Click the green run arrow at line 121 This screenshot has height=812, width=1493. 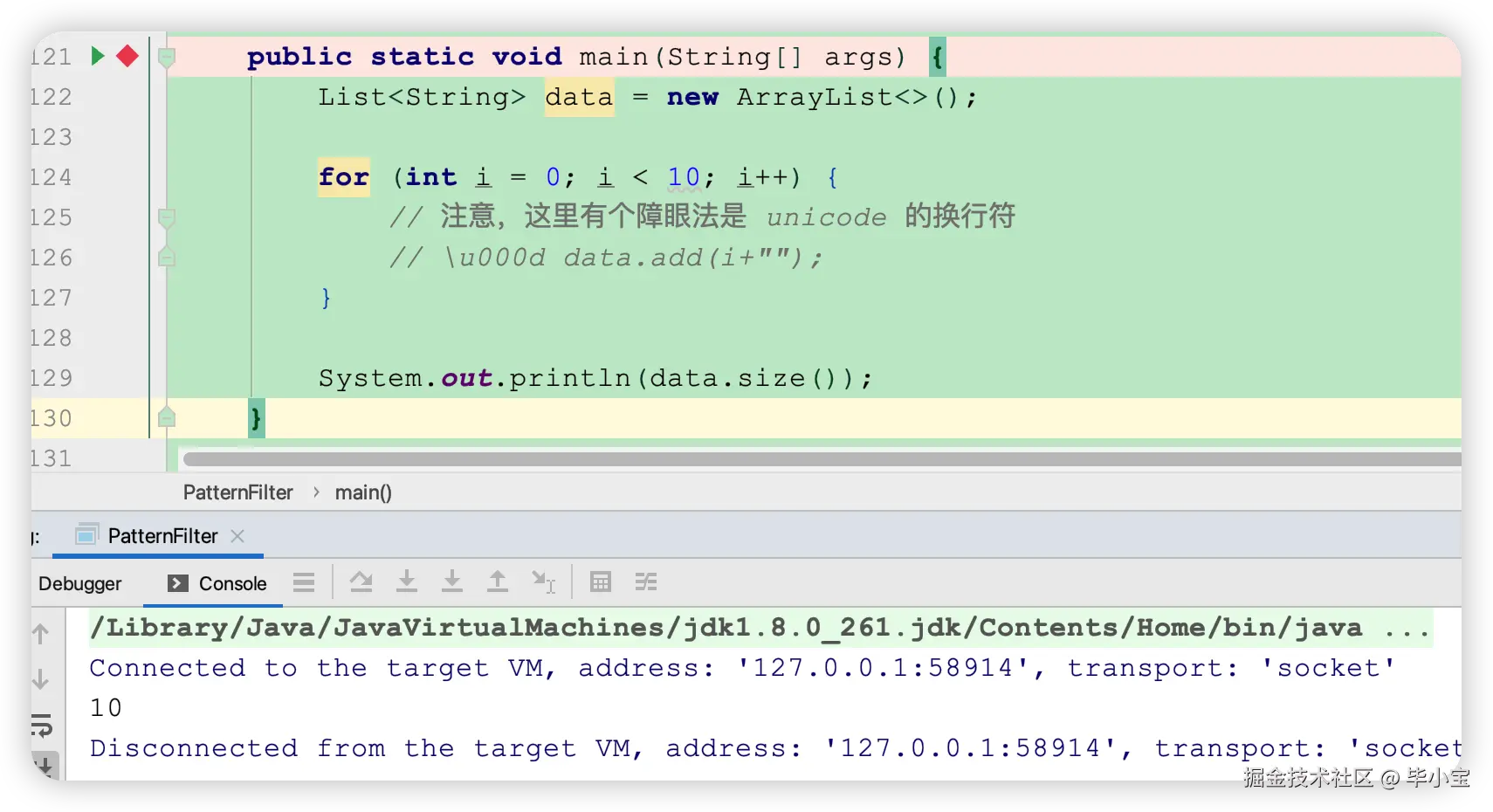tap(98, 57)
